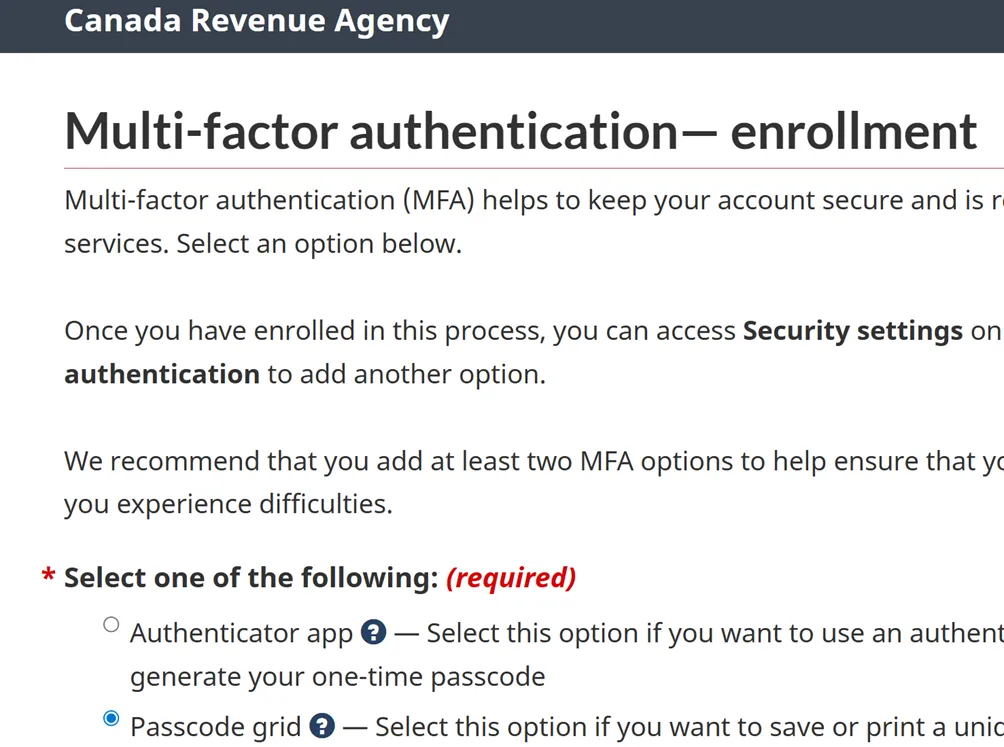Open help icon beside Authenticator app
The image size is (1004, 747).
(x=373, y=633)
